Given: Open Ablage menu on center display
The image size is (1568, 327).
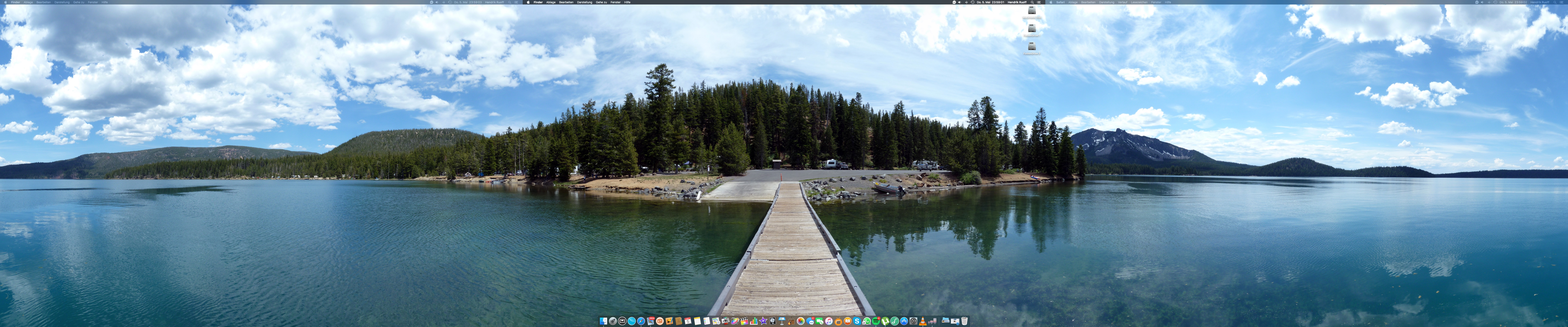Looking at the screenshot, I should (x=551, y=2).
